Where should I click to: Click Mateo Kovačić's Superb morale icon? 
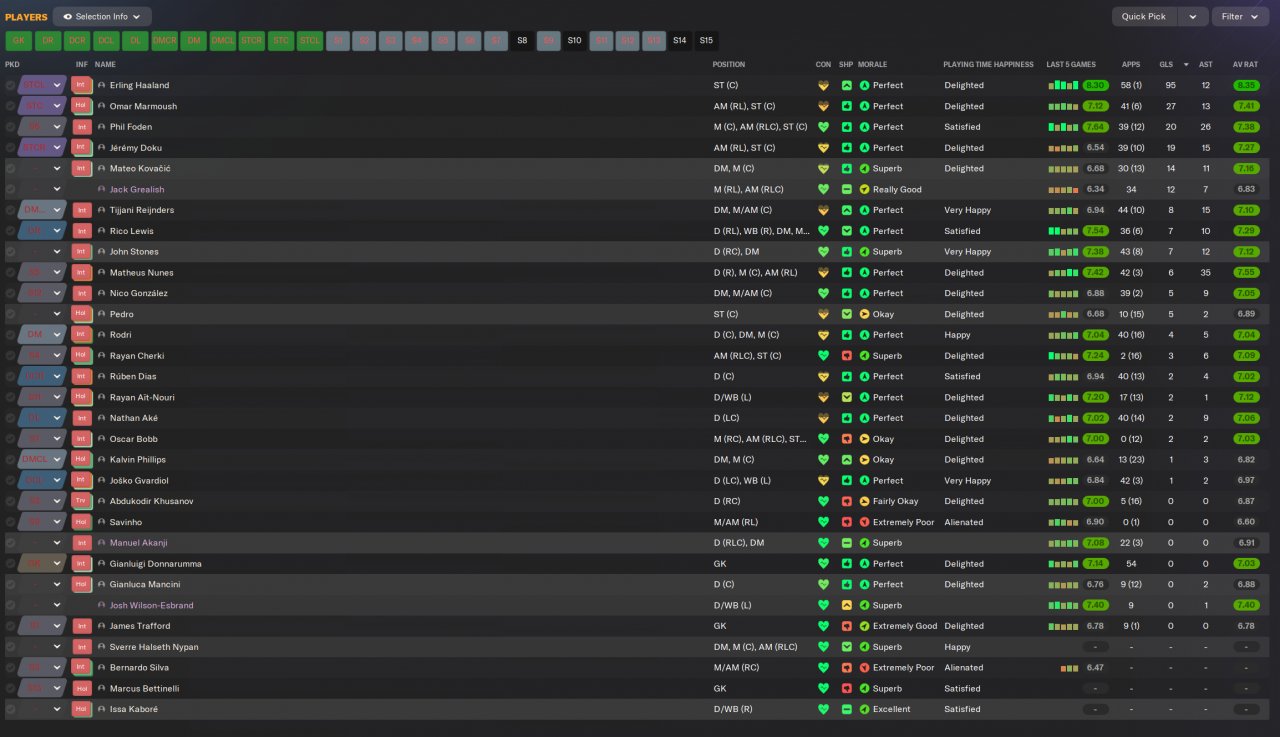coord(865,168)
